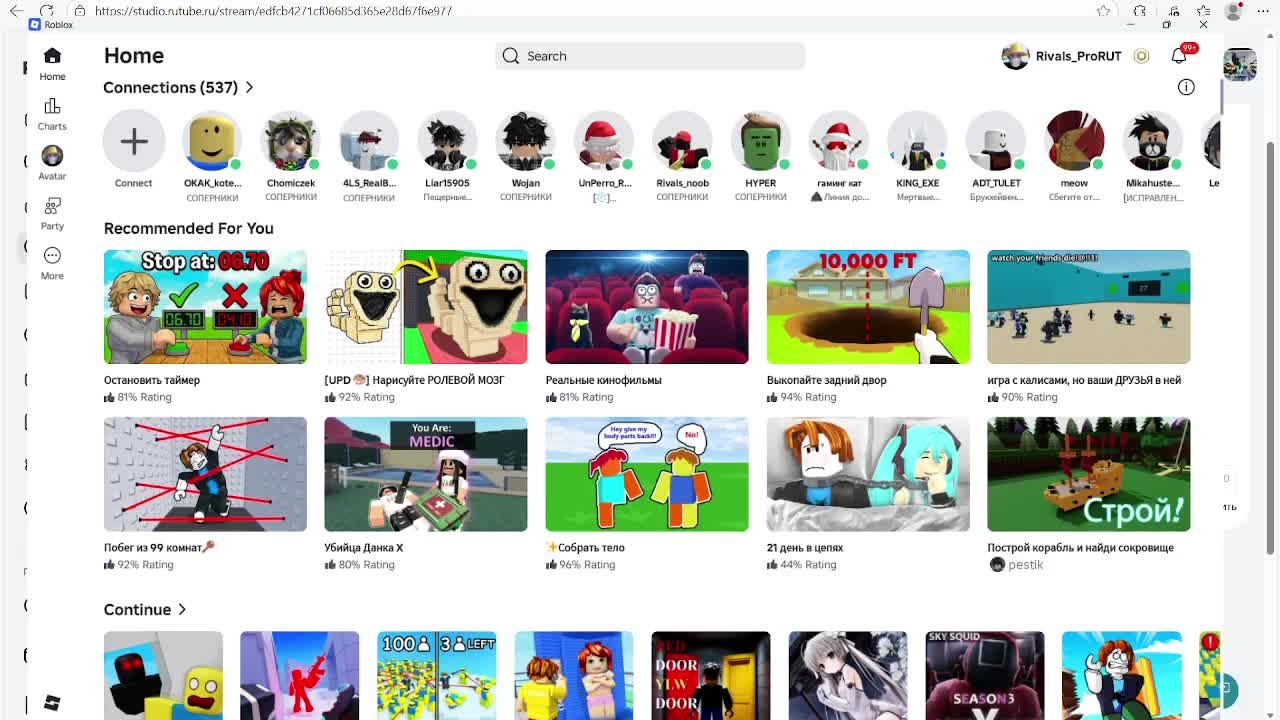This screenshot has width=1280, height=720.
Task: Click the browser back arrow
Action: tap(16, 10)
